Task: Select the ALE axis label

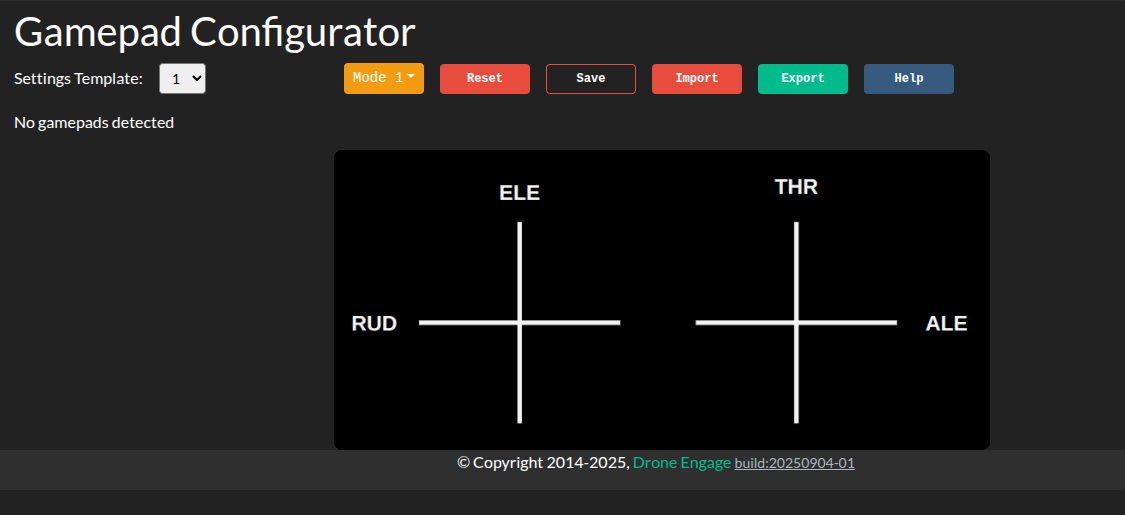Action: click(946, 323)
